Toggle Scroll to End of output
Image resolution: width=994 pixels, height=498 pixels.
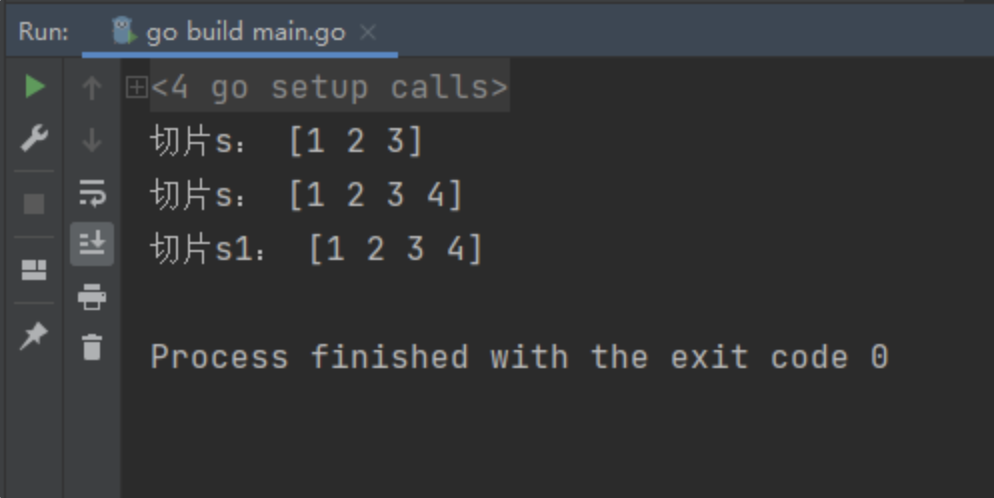click(x=92, y=244)
